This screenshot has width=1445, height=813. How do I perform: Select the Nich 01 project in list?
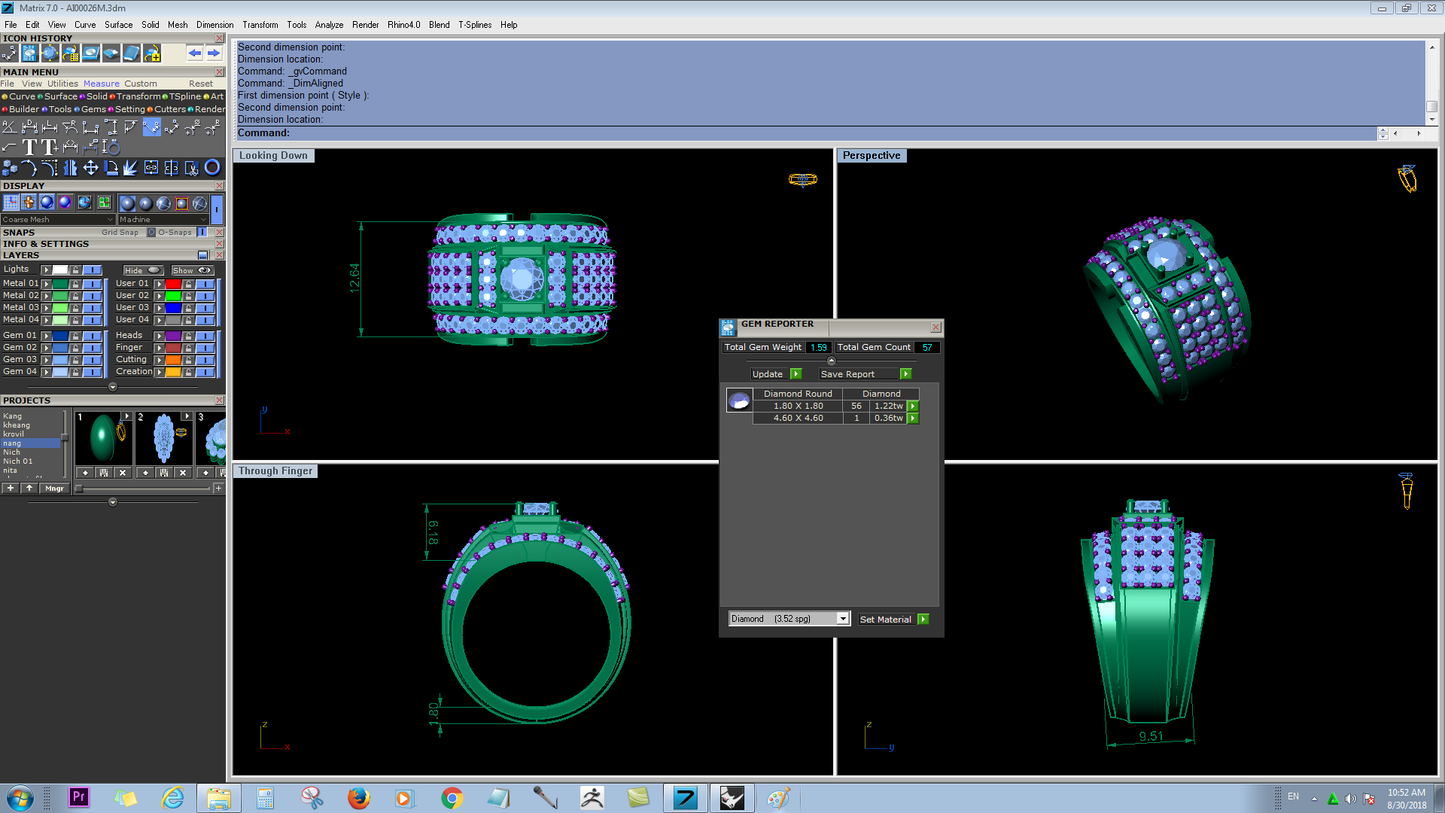(x=18, y=461)
